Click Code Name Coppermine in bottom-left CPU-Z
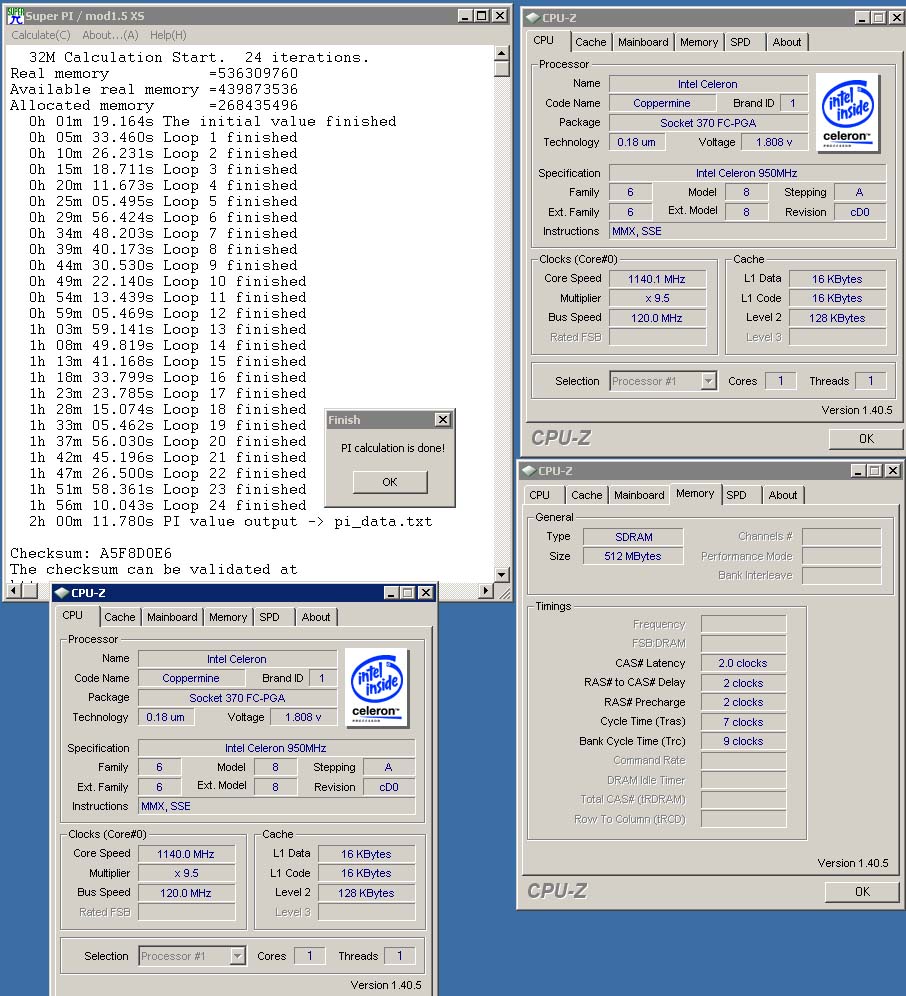Screen dimensions: 906x996 click(x=191, y=678)
